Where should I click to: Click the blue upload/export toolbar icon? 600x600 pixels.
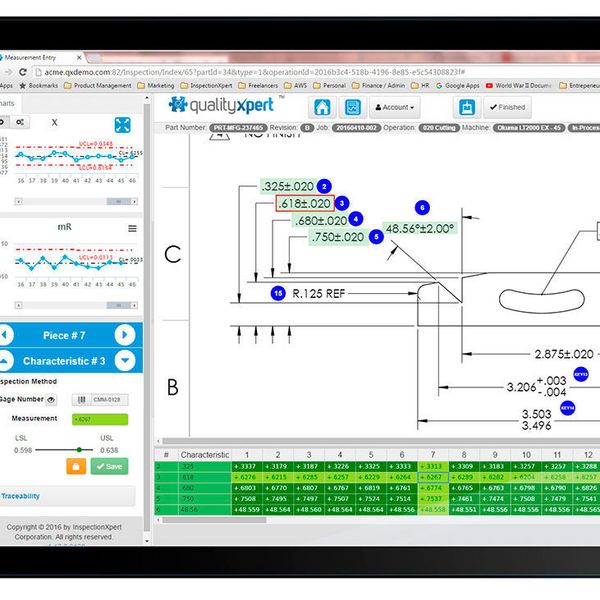[467, 108]
